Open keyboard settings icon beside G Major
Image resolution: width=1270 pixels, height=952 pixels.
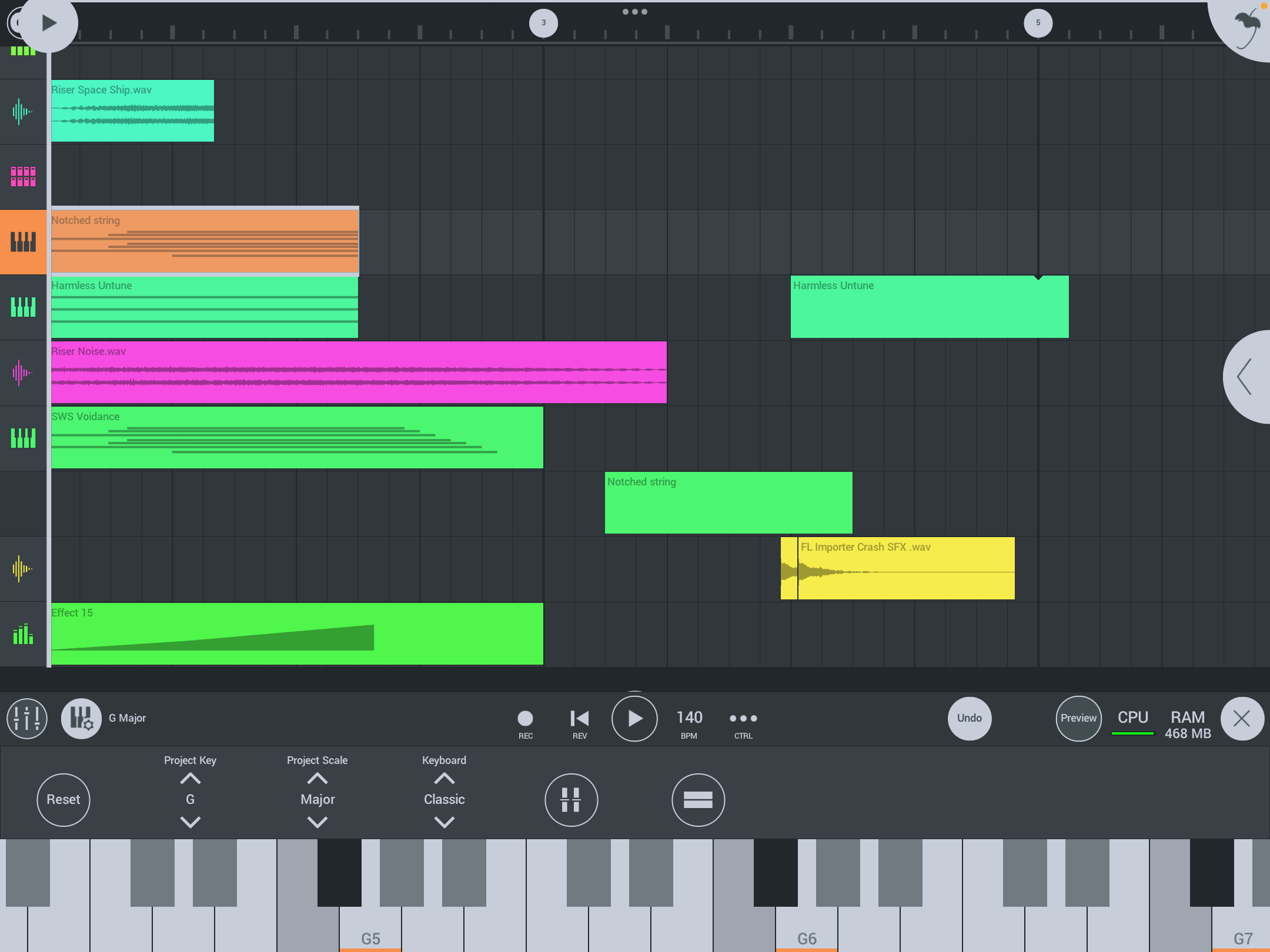(x=81, y=718)
